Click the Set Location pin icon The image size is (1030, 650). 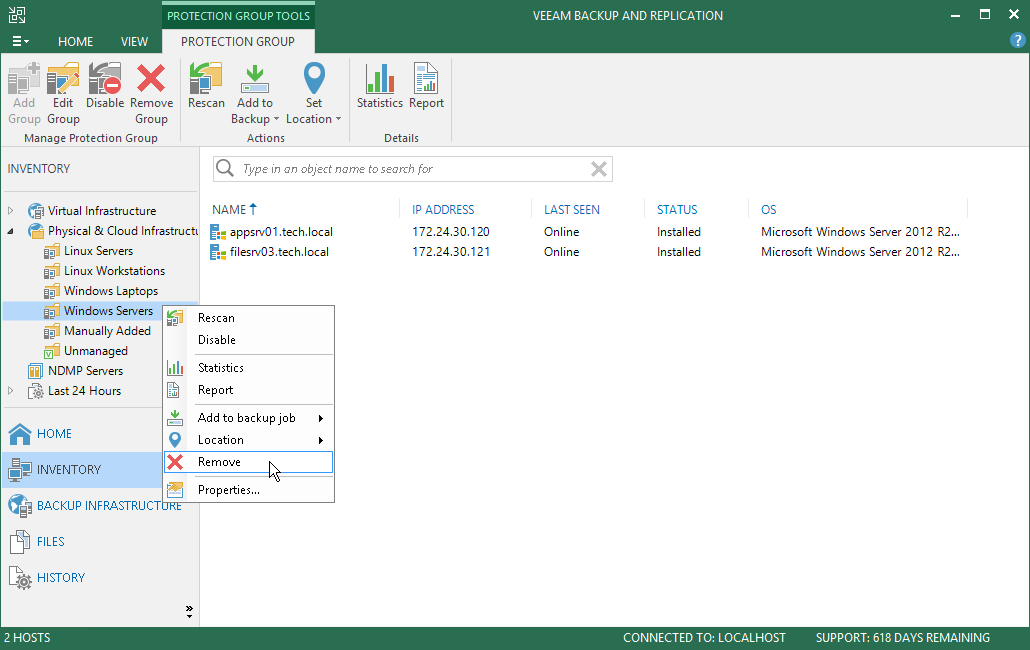314,79
